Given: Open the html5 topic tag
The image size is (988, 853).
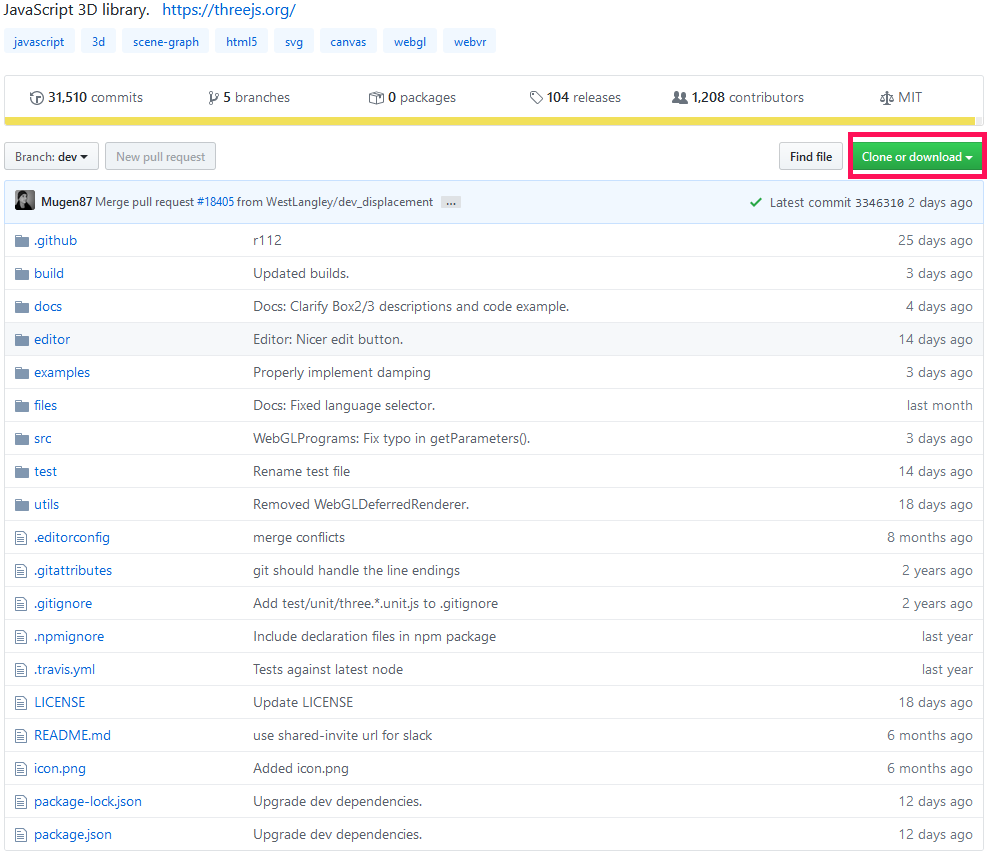Looking at the screenshot, I should [x=241, y=42].
